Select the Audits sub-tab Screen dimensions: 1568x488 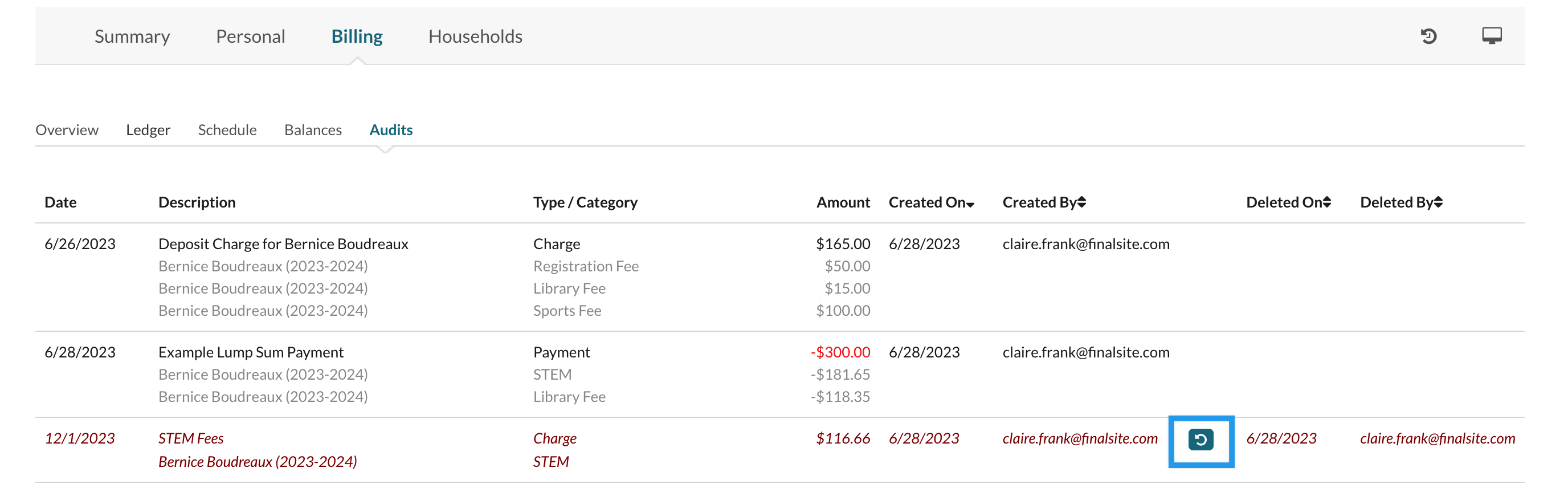tap(391, 130)
